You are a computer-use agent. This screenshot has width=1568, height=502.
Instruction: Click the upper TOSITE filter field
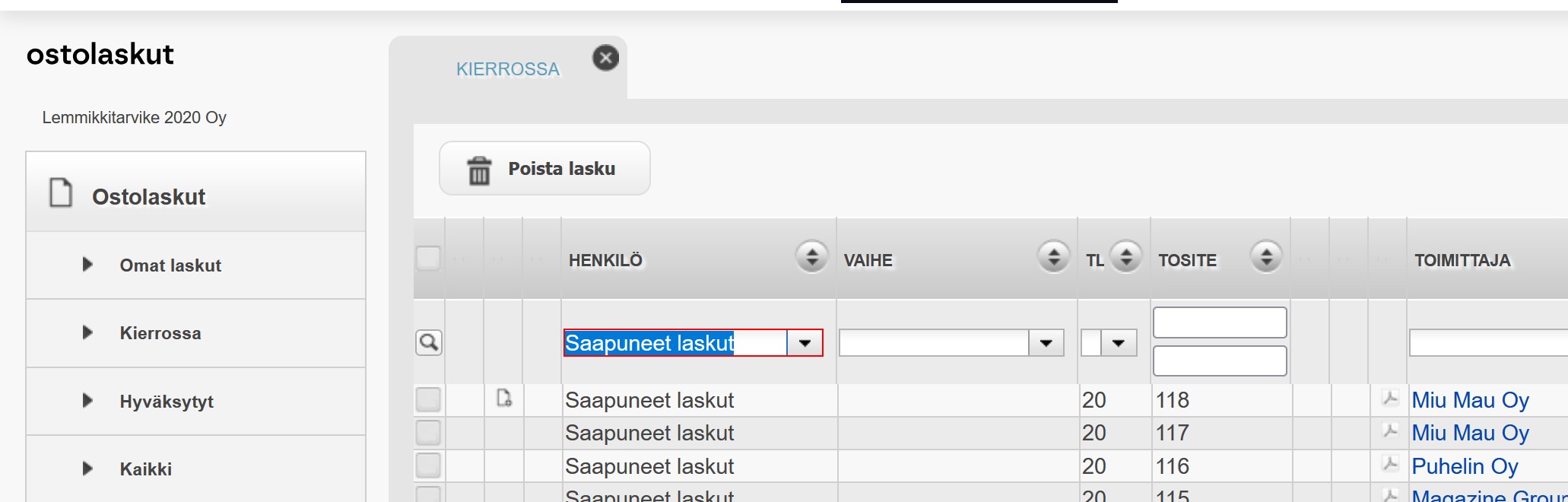(x=1220, y=322)
